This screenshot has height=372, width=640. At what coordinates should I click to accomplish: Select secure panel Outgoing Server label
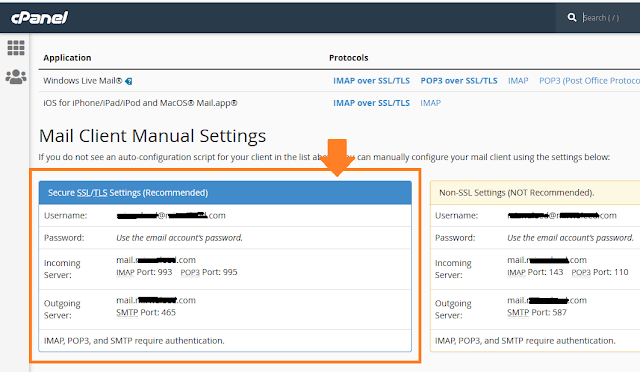[62, 310]
